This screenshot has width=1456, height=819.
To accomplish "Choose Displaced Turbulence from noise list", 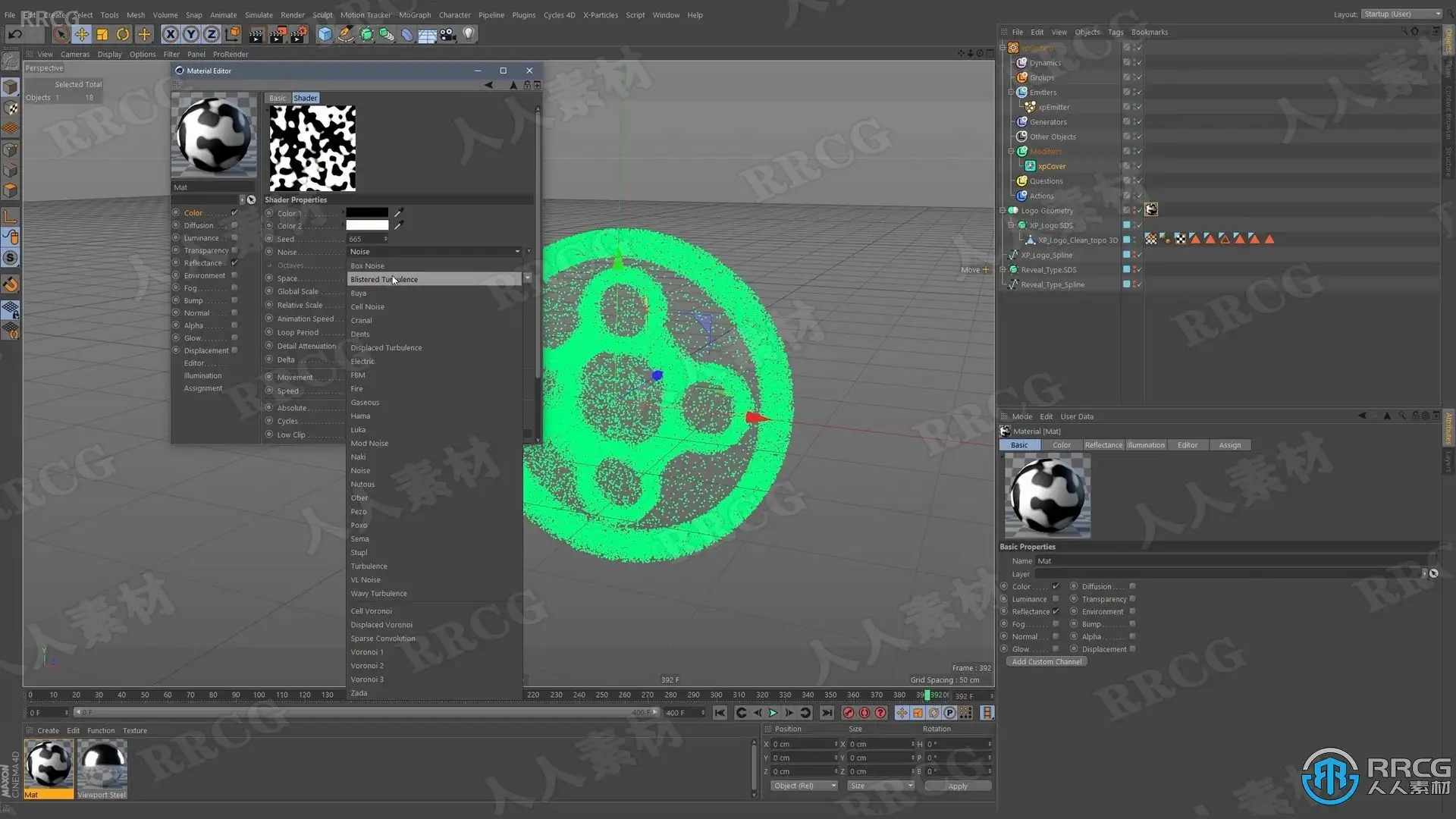I will tap(386, 348).
